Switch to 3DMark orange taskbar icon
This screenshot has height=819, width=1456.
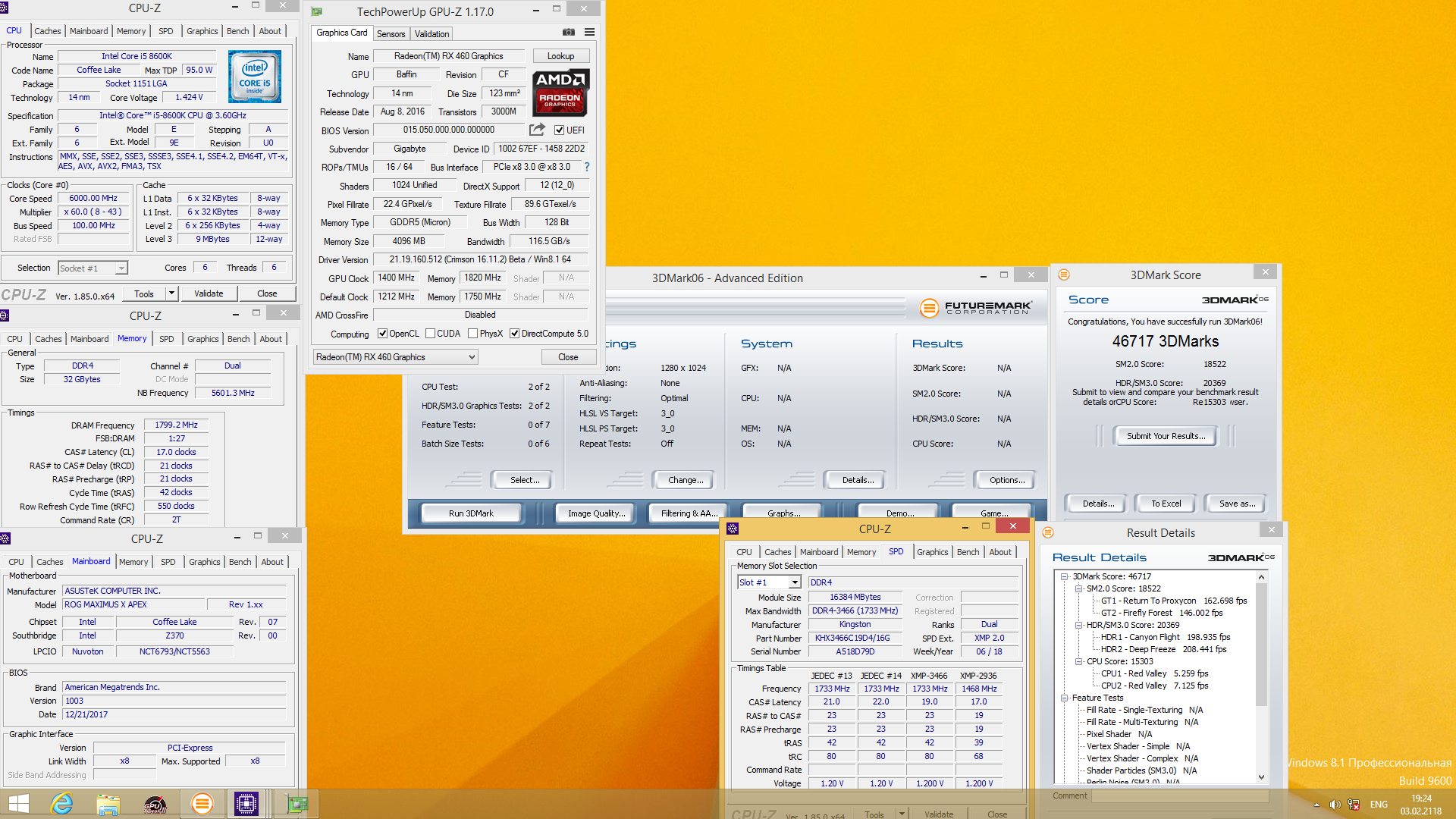(x=202, y=804)
